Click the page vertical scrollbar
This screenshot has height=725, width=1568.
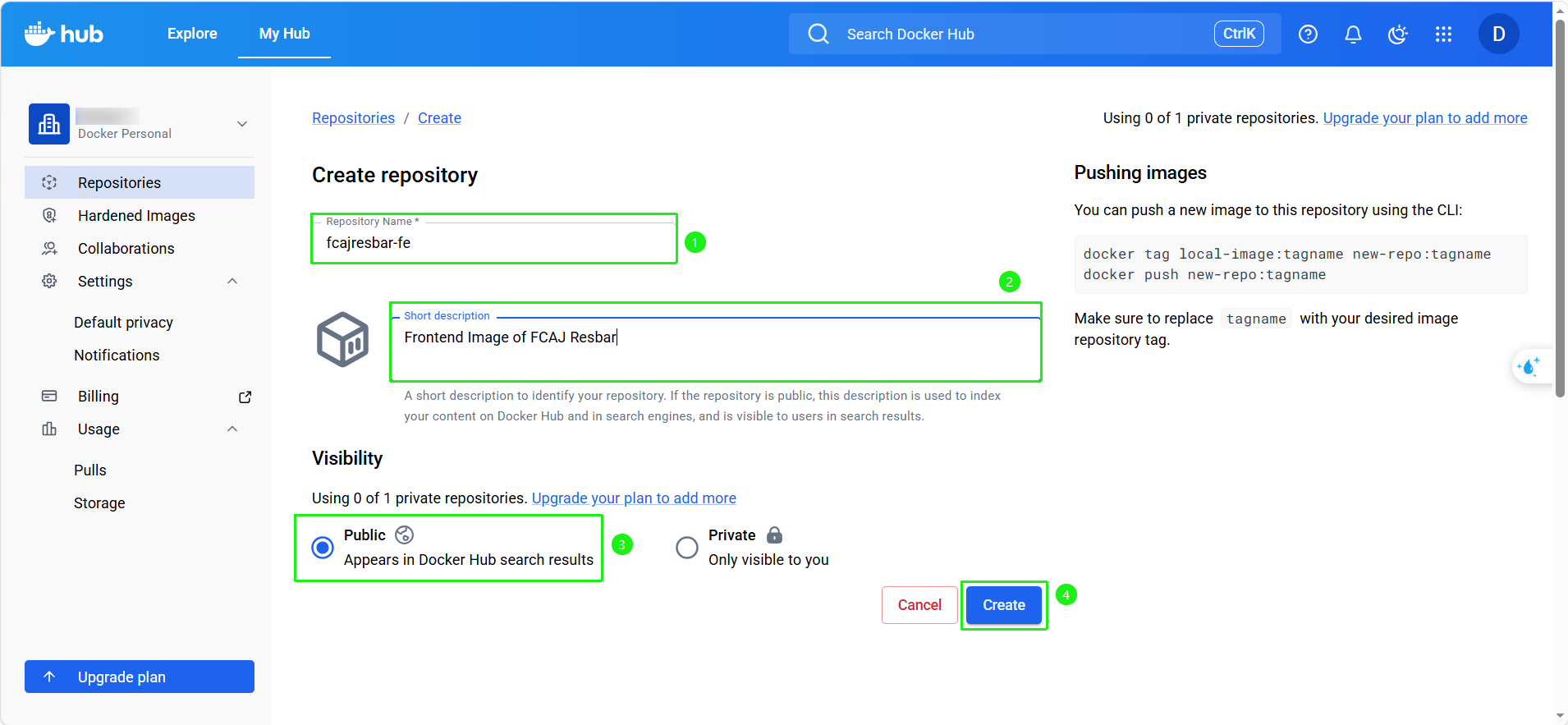(1560, 208)
